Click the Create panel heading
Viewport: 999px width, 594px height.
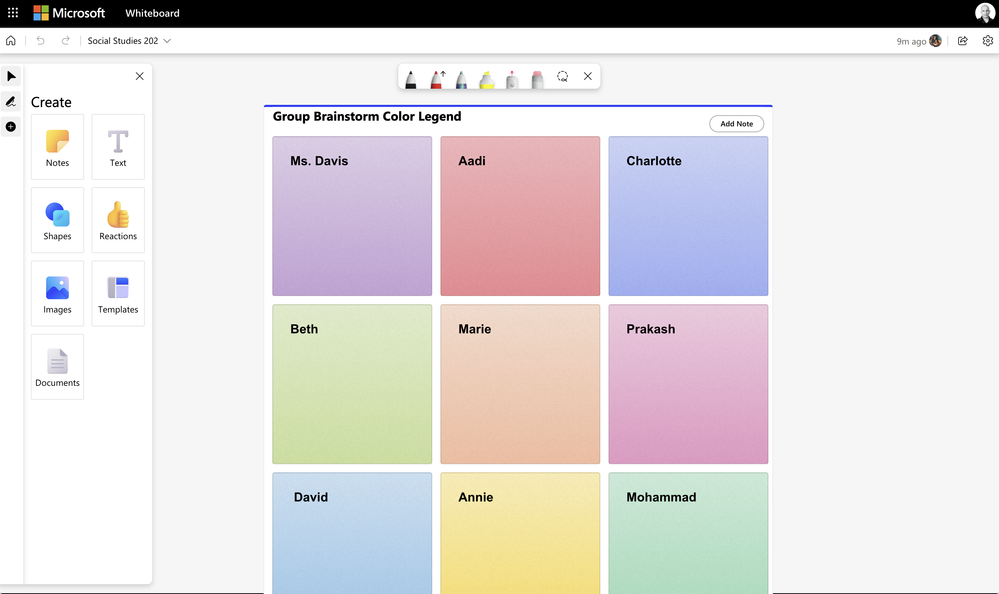[51, 102]
